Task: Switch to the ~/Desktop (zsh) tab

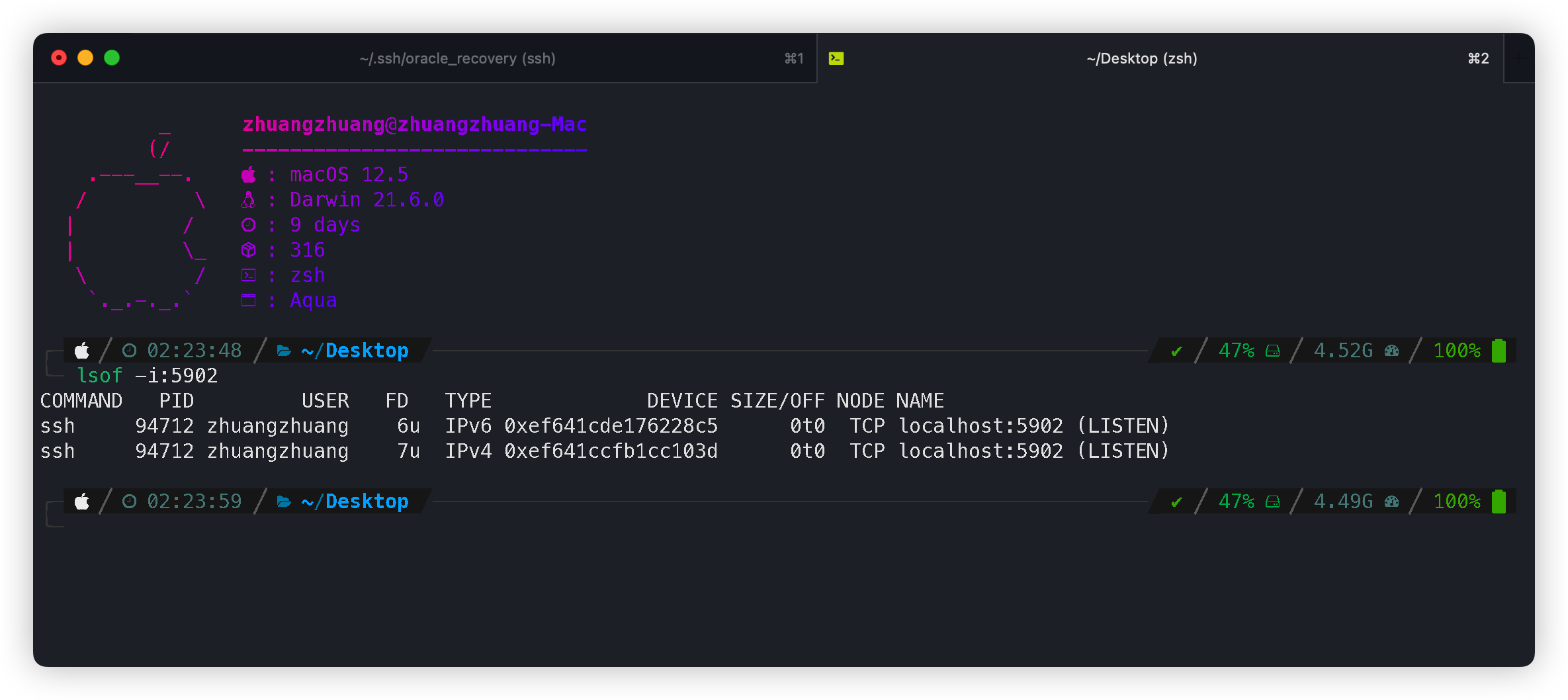Action: [x=1160, y=58]
